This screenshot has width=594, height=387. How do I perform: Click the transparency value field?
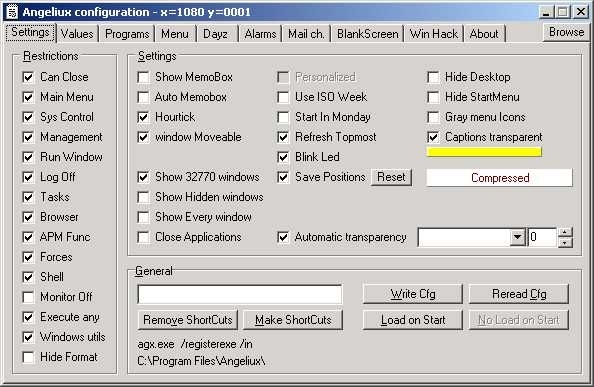(x=542, y=237)
